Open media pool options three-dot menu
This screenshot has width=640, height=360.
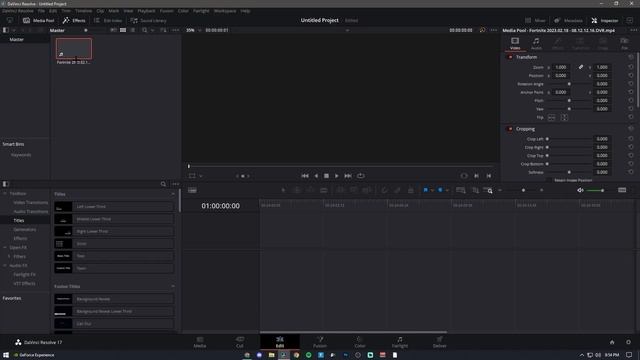click(176, 30)
